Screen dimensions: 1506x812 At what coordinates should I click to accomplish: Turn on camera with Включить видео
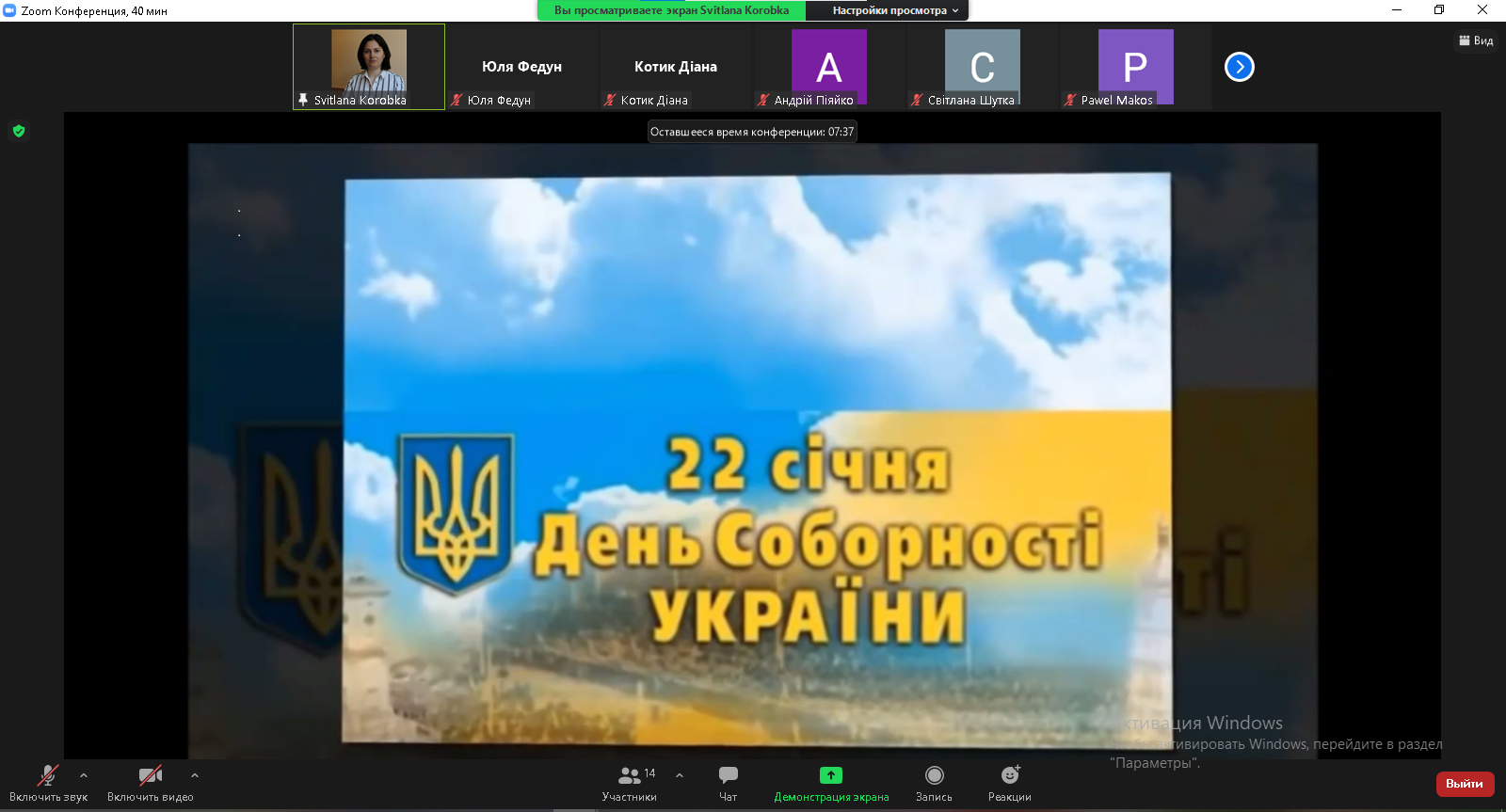click(151, 783)
